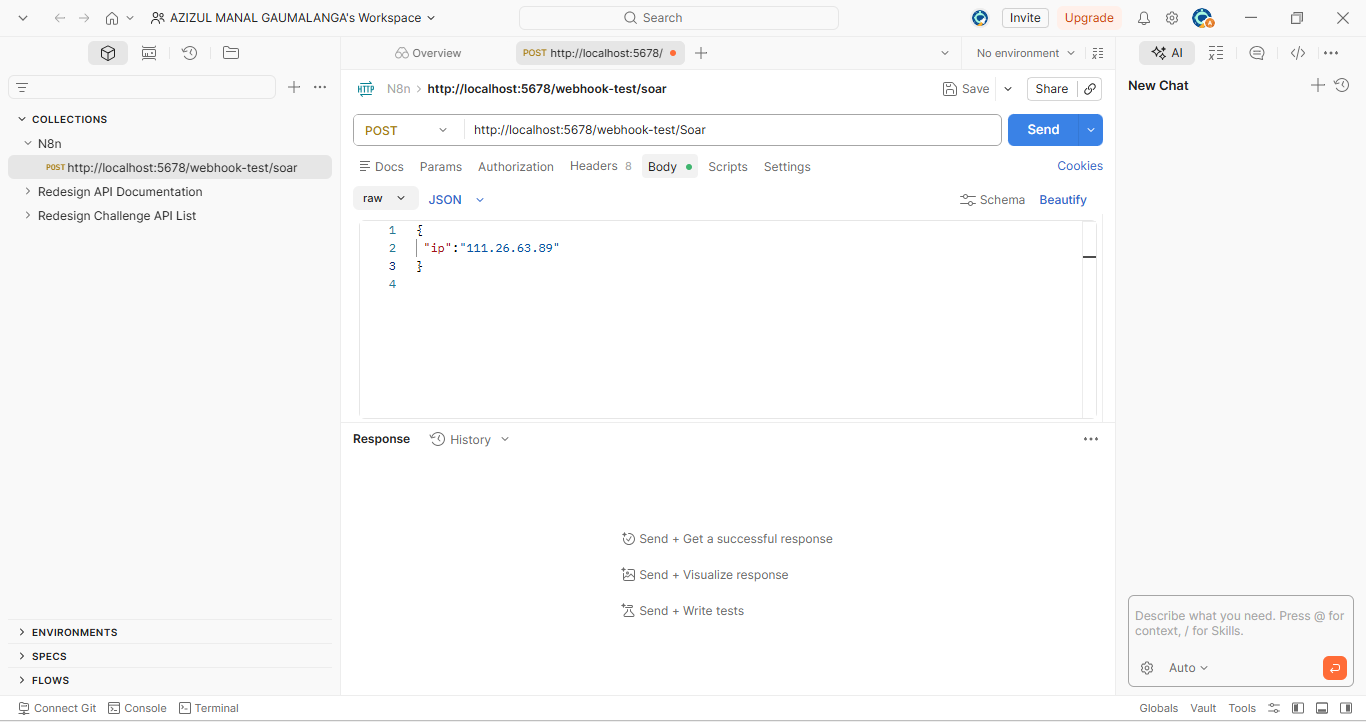This screenshot has height=722, width=1366.
Task: Open the No environment selector
Action: tap(1026, 53)
